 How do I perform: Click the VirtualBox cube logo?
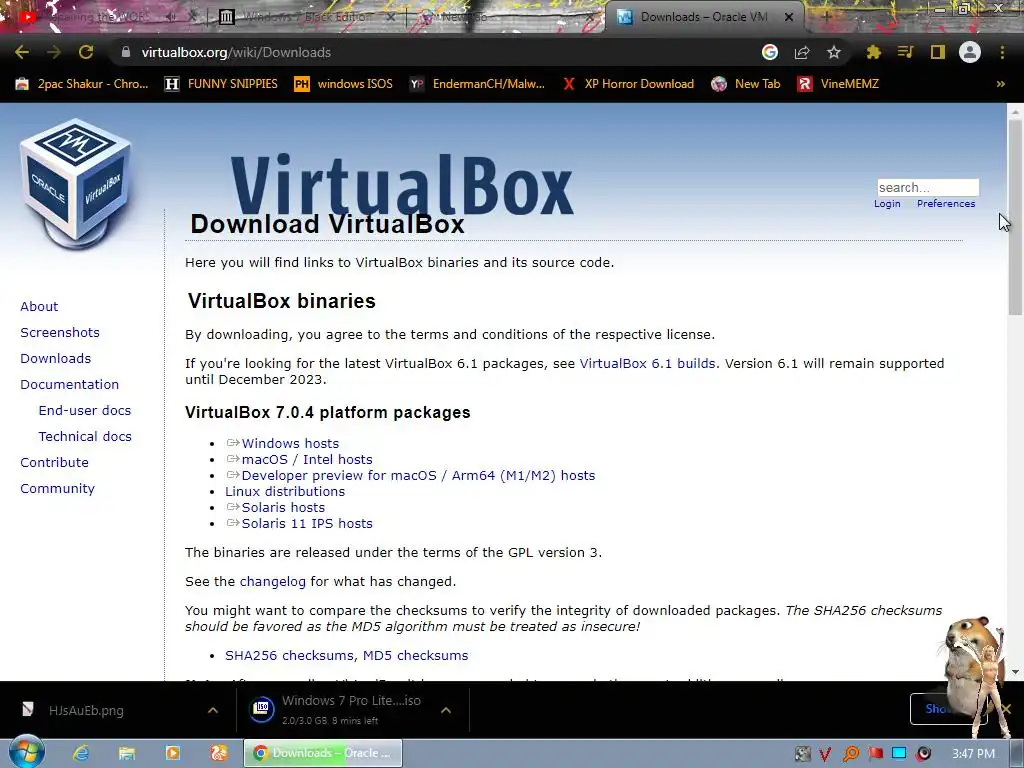click(76, 184)
